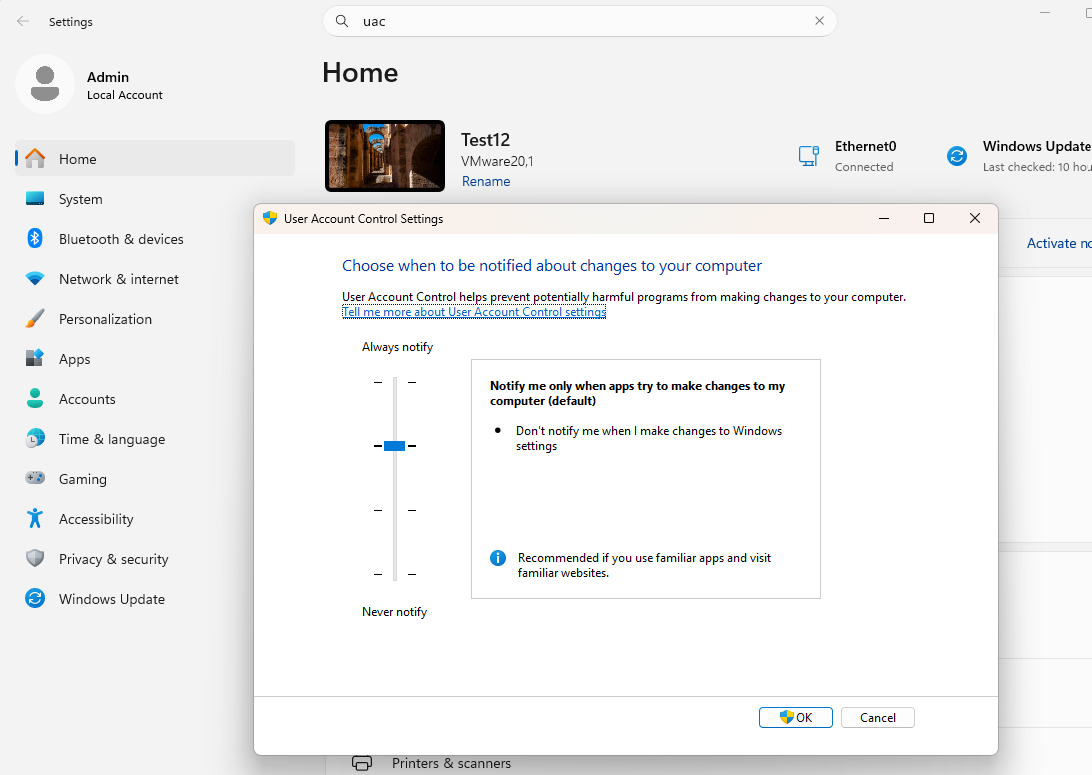Viewport: 1092px width, 775px height.
Task: Click Cancel in the UAC dialog
Action: pos(878,717)
